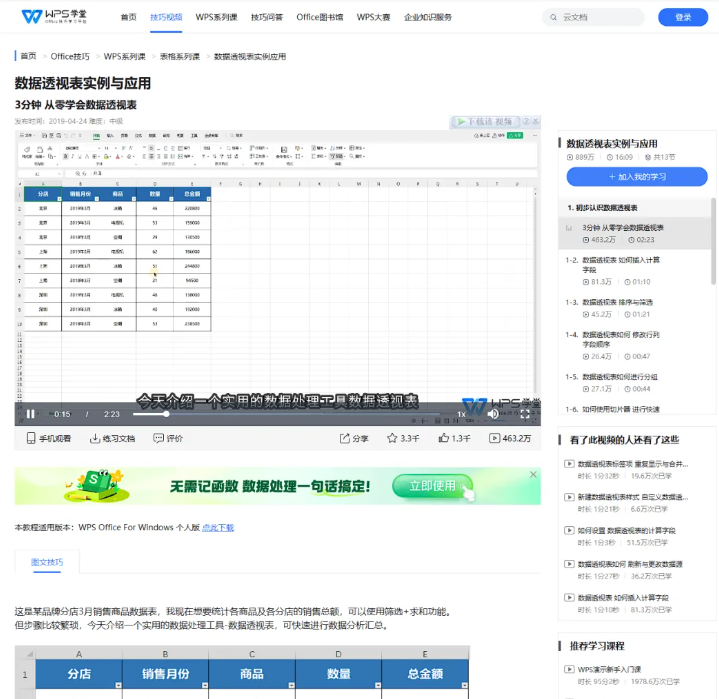This screenshot has height=699, width=719.
Task: Click play icon beside 如何设置 数据透视表的计算字段
Action: coord(569,531)
